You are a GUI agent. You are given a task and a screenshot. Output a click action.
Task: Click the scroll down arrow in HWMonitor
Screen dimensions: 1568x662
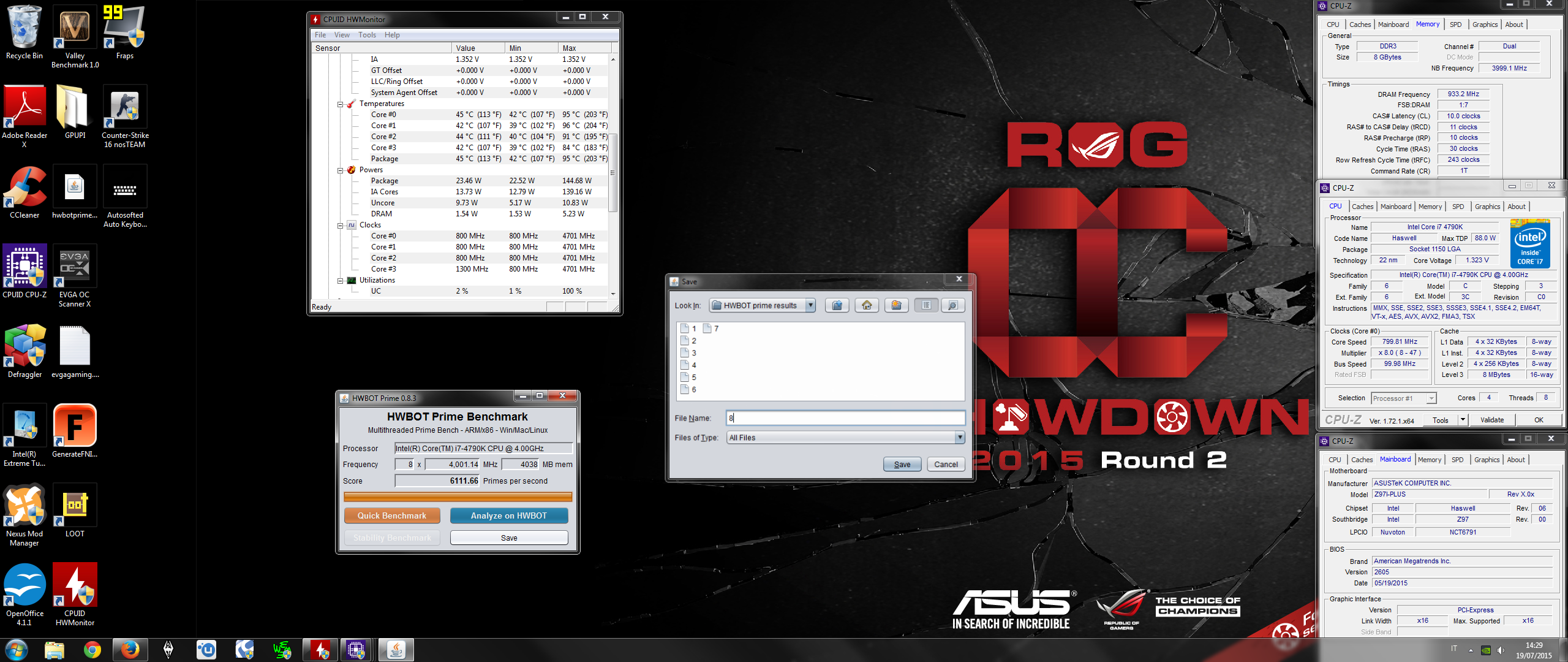612,294
